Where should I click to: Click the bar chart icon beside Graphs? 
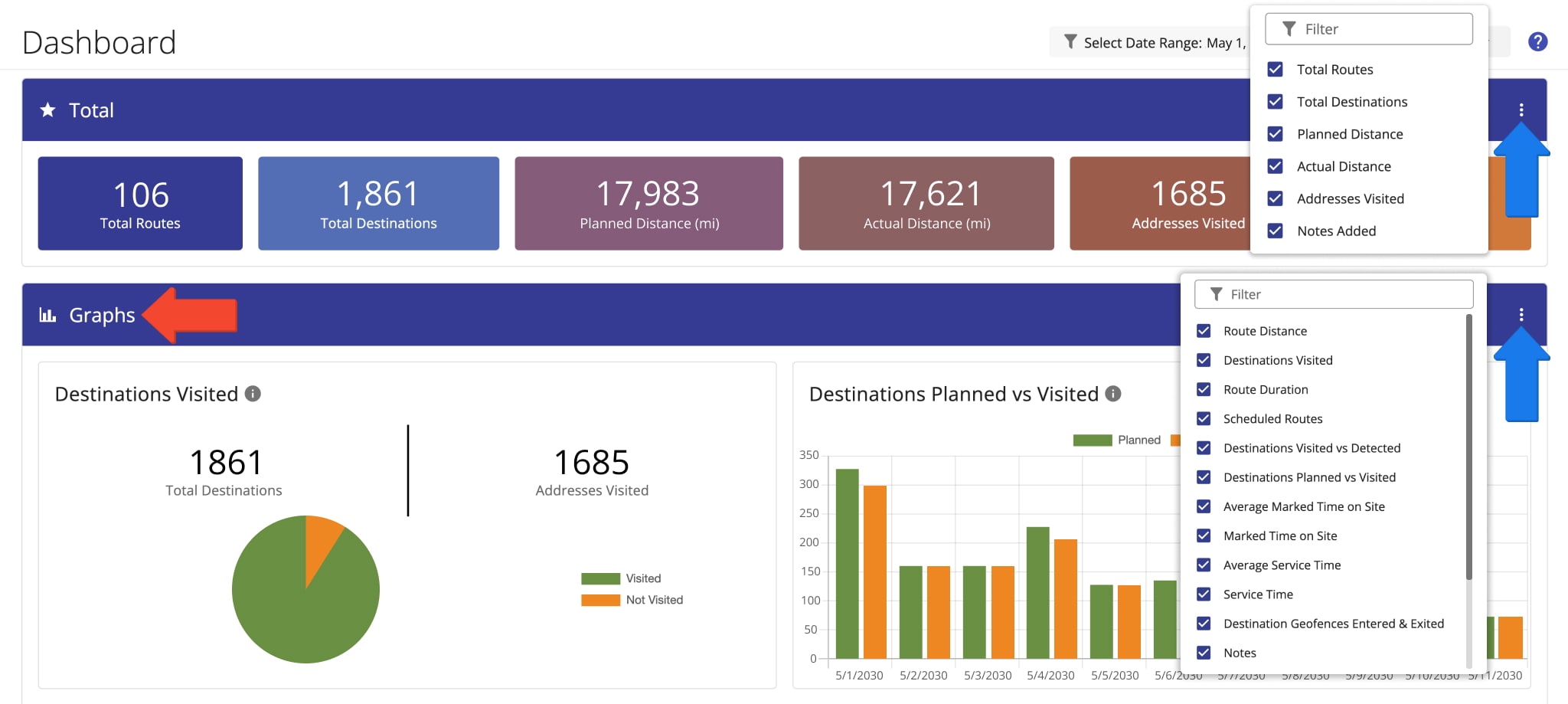coord(47,315)
